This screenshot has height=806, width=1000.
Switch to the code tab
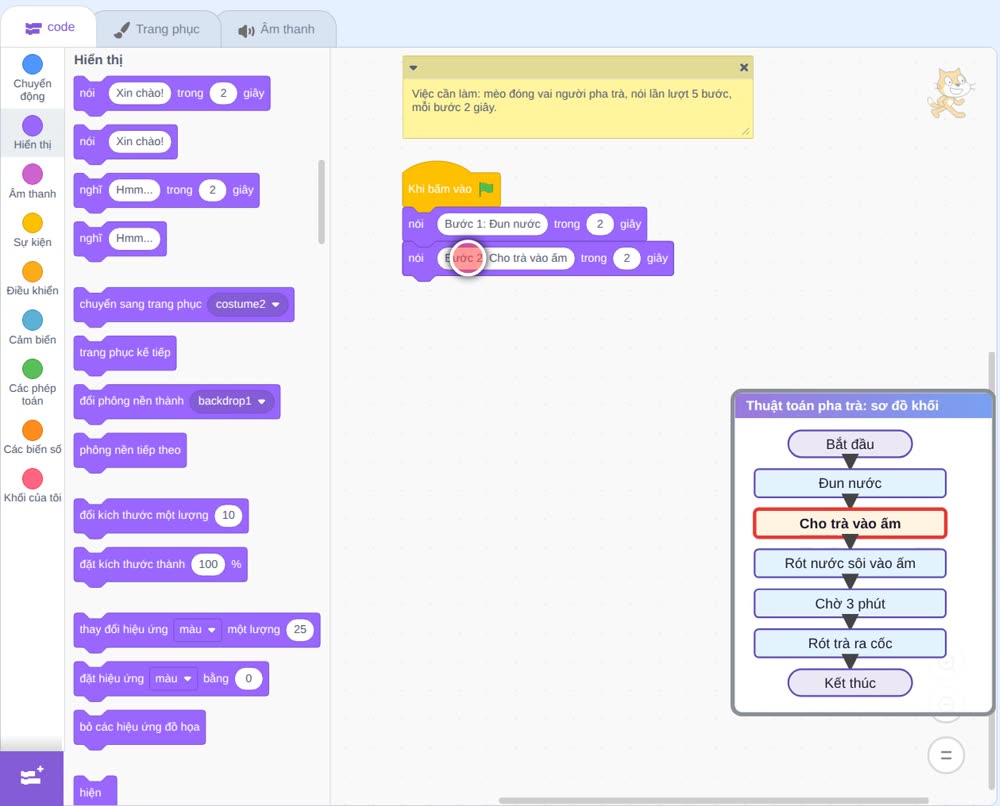50,27
